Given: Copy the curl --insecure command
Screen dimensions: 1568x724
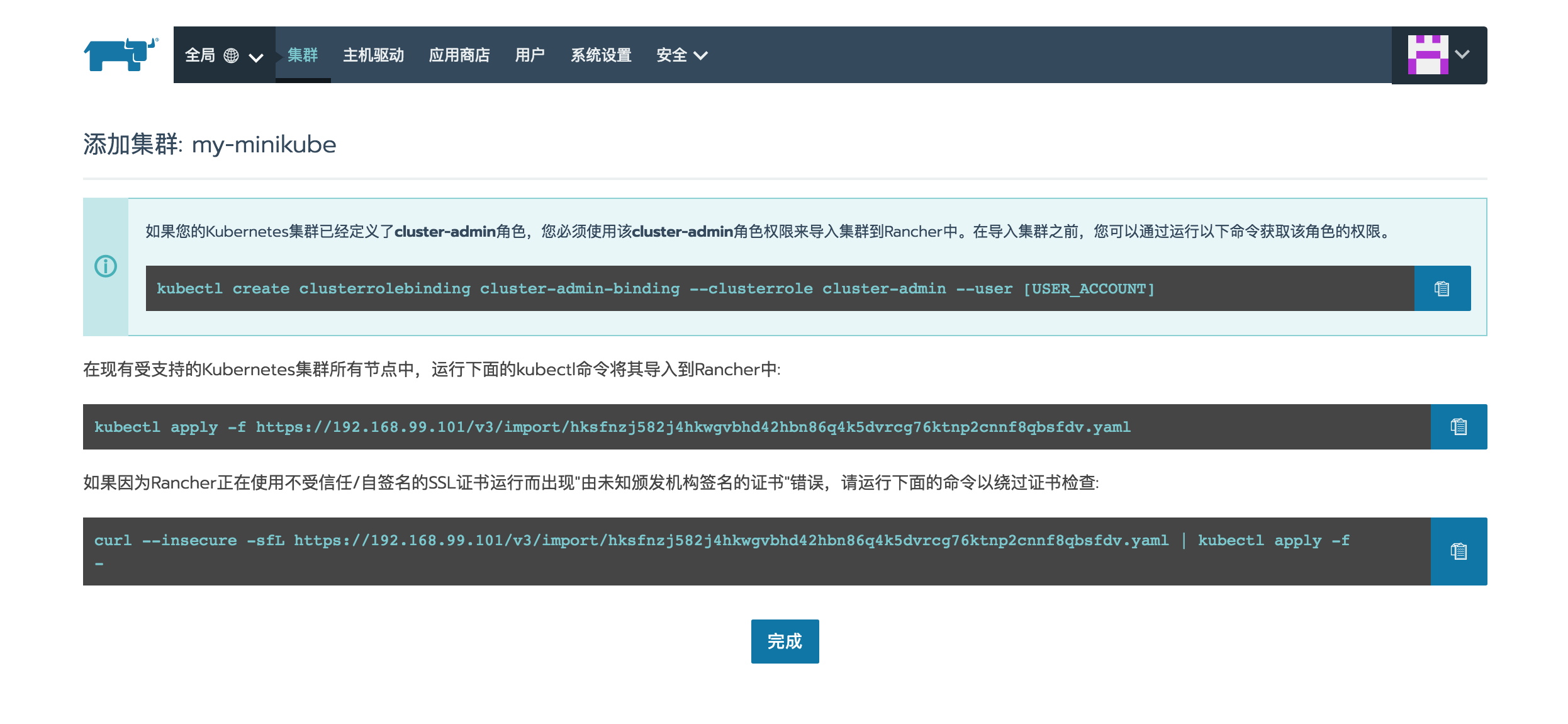Looking at the screenshot, I should point(1458,551).
